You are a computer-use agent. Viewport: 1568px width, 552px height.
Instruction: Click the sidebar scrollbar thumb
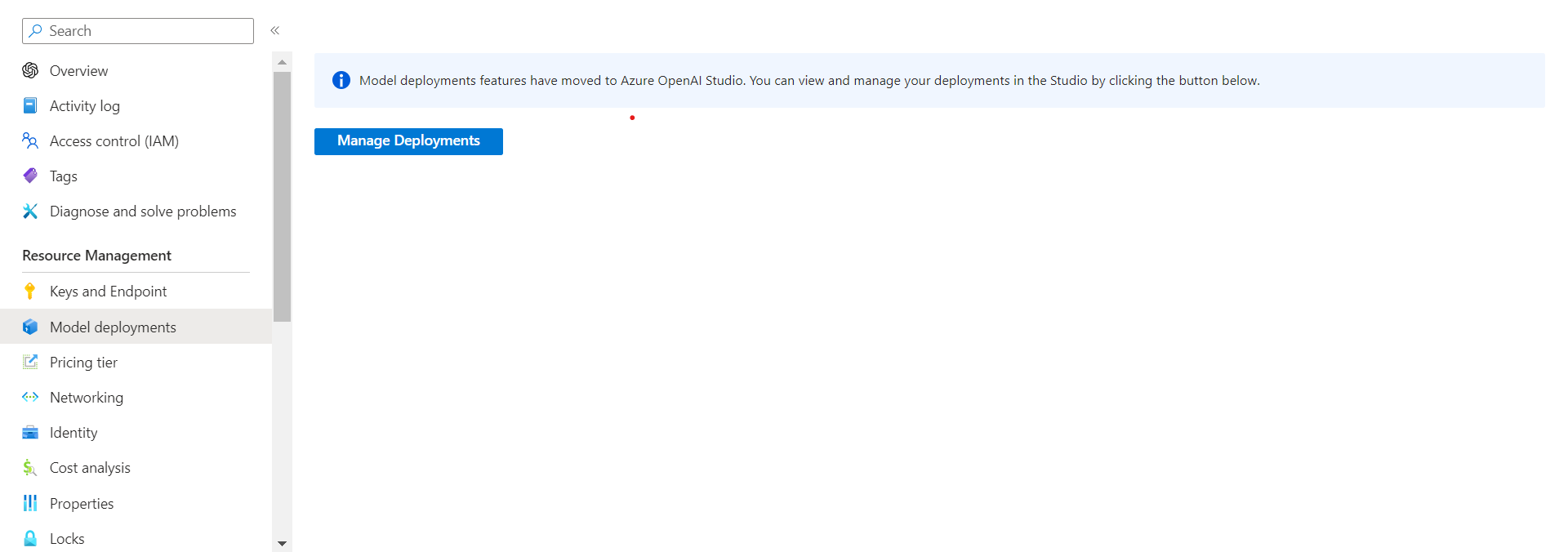282,197
